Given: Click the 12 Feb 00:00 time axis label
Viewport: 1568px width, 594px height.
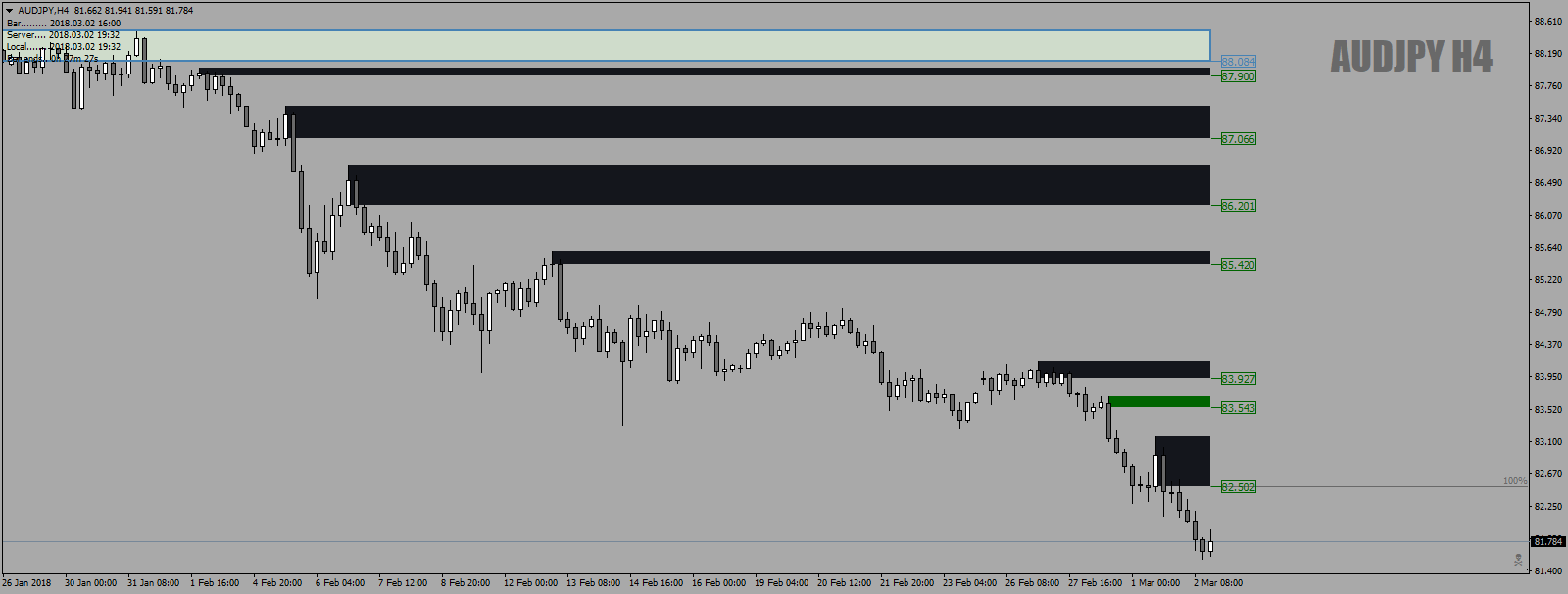Looking at the screenshot, I should pos(530,583).
